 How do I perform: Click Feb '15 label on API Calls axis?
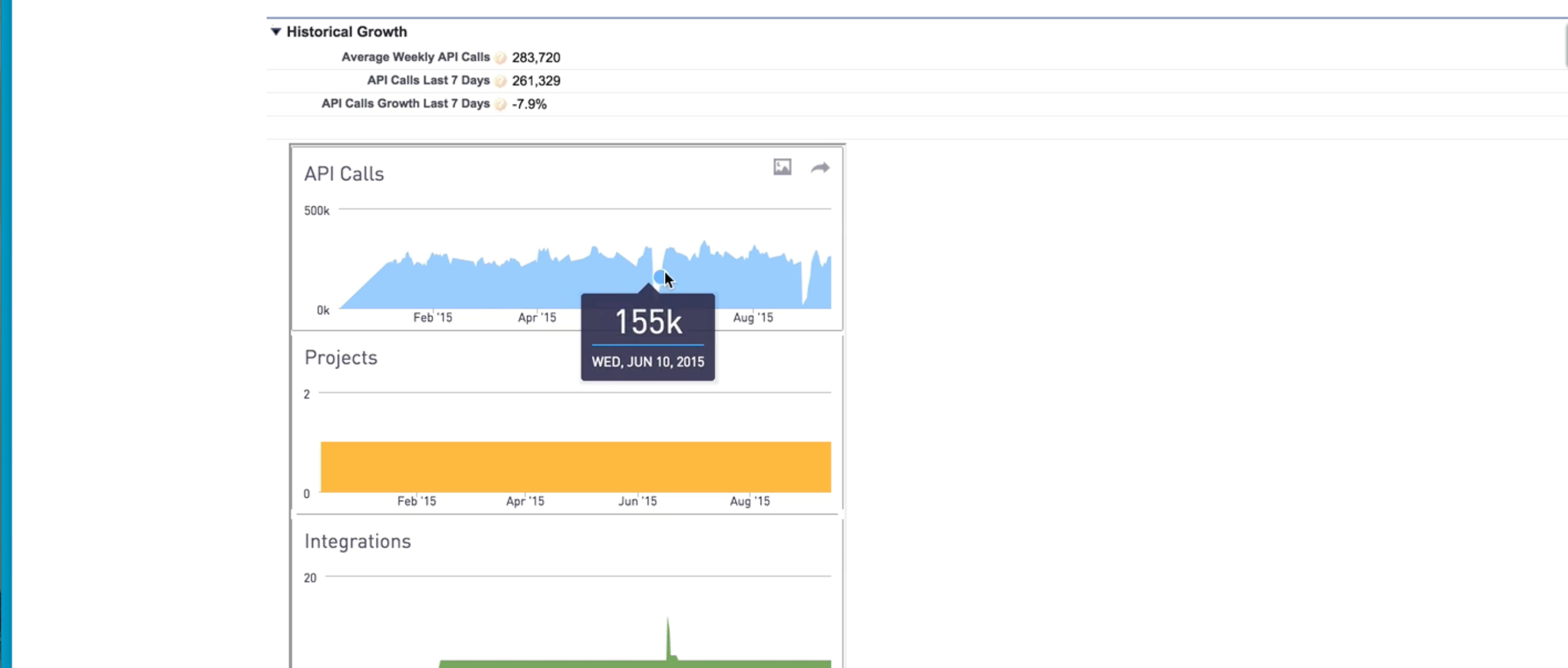432,317
